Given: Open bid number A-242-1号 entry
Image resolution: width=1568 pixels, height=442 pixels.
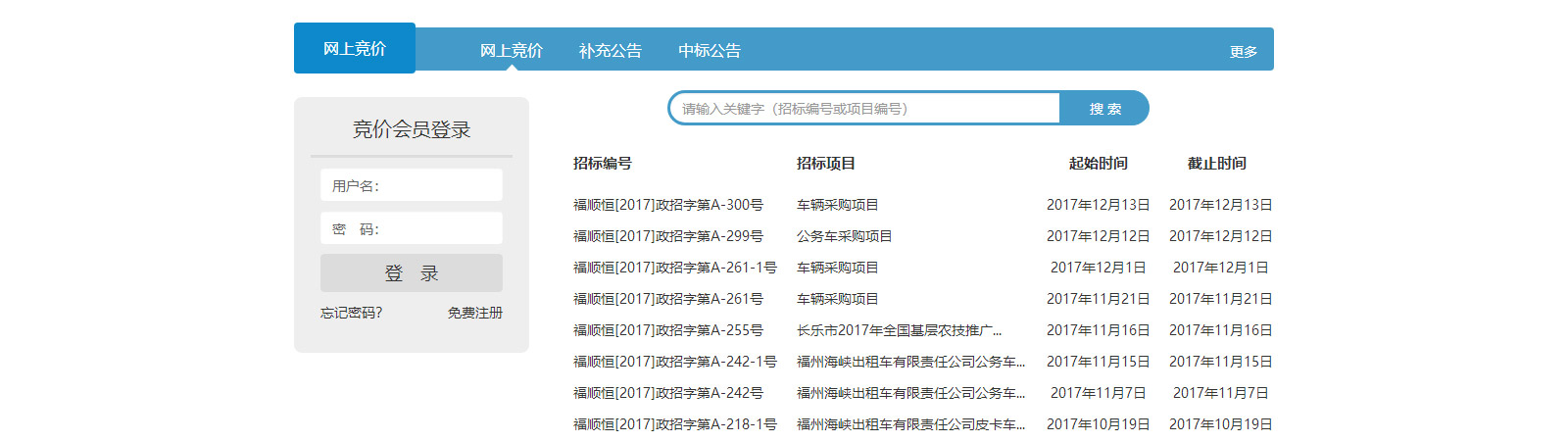Looking at the screenshot, I should [674, 362].
